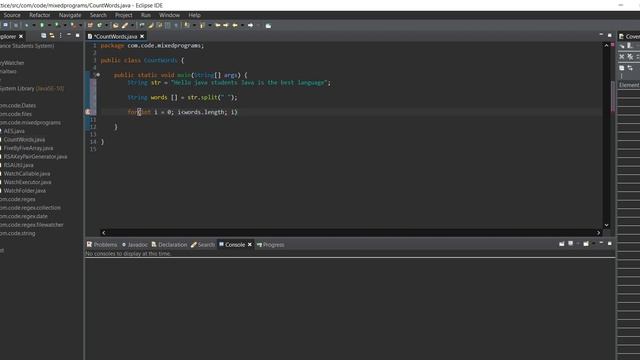Maximize the editor area
This screenshot has height=360, width=640.
[610, 36]
